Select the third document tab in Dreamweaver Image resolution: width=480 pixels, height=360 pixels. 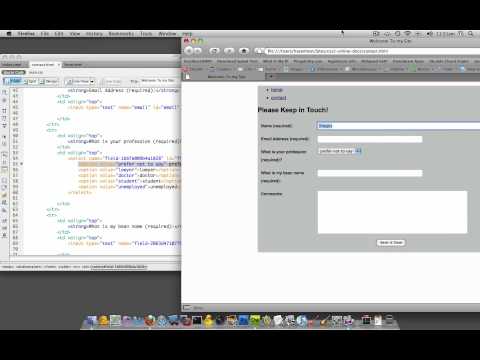(x=72, y=65)
